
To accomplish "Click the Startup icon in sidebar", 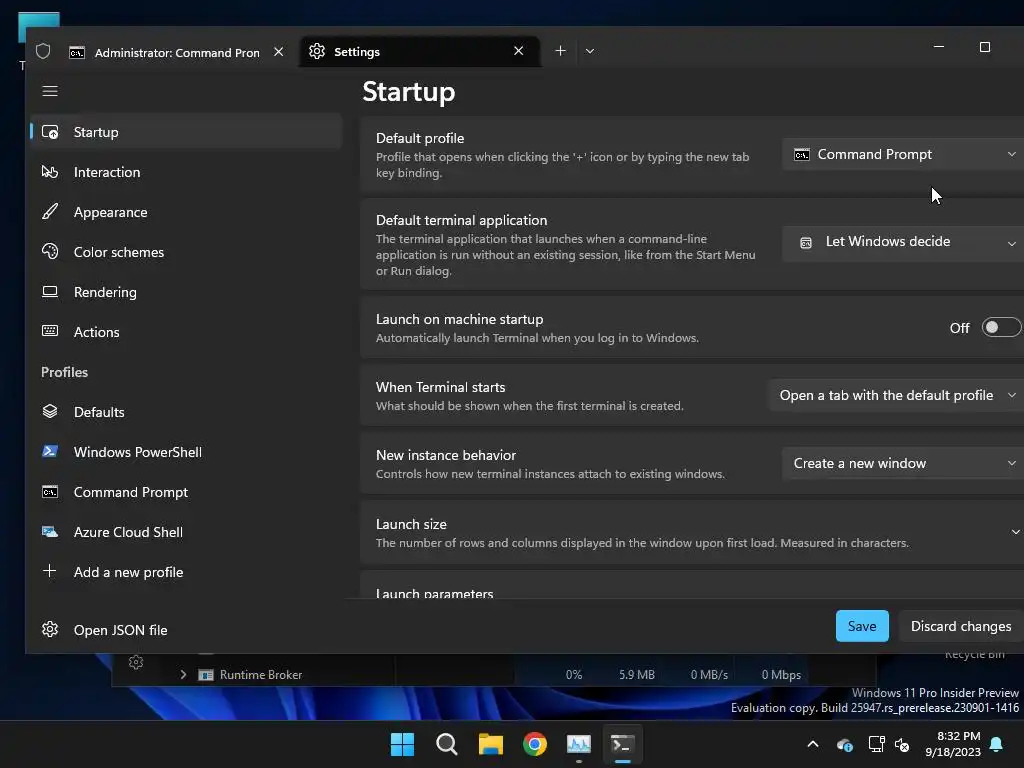I will (x=50, y=133).
